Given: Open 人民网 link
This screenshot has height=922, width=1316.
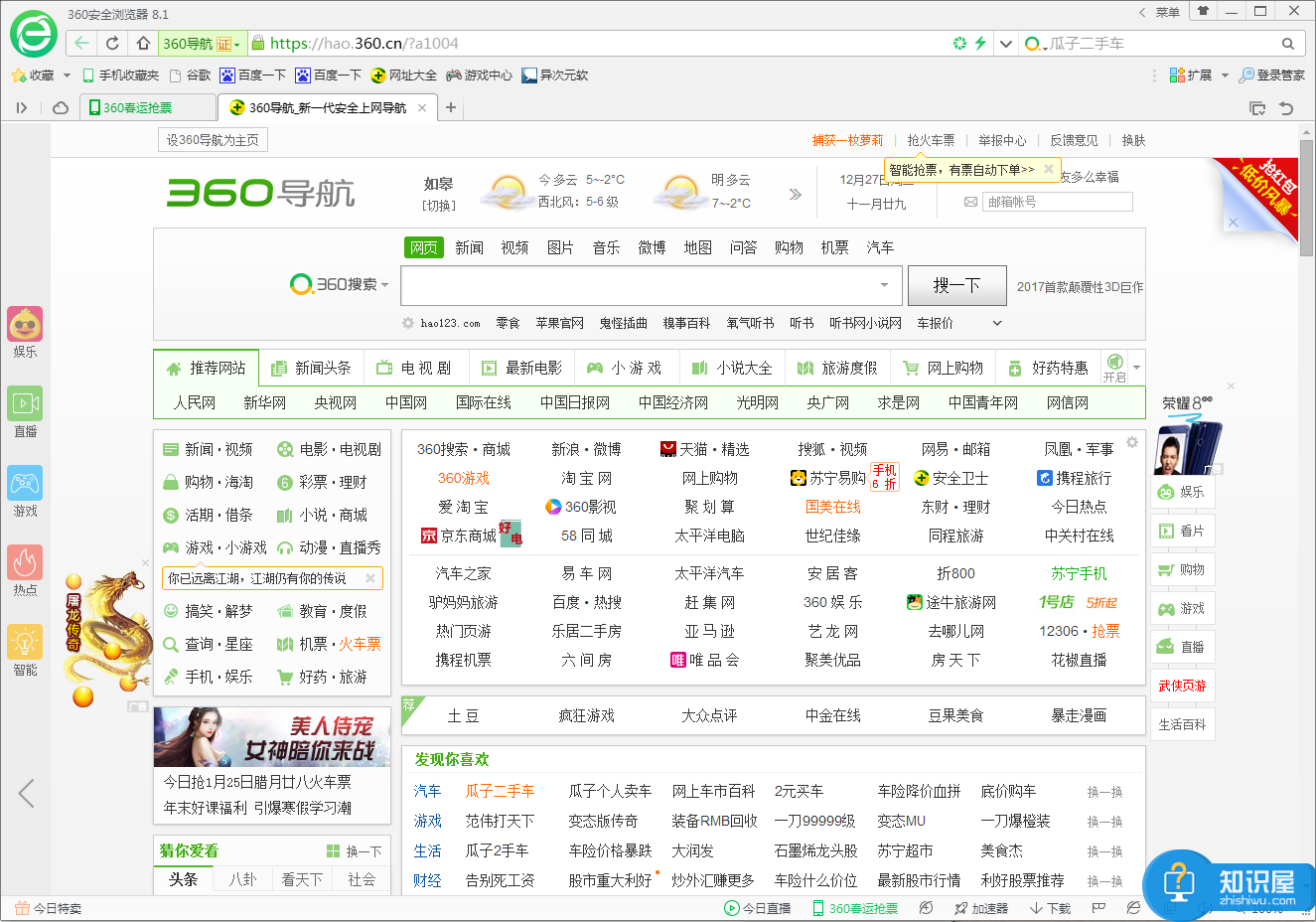Looking at the screenshot, I should coord(195,402).
